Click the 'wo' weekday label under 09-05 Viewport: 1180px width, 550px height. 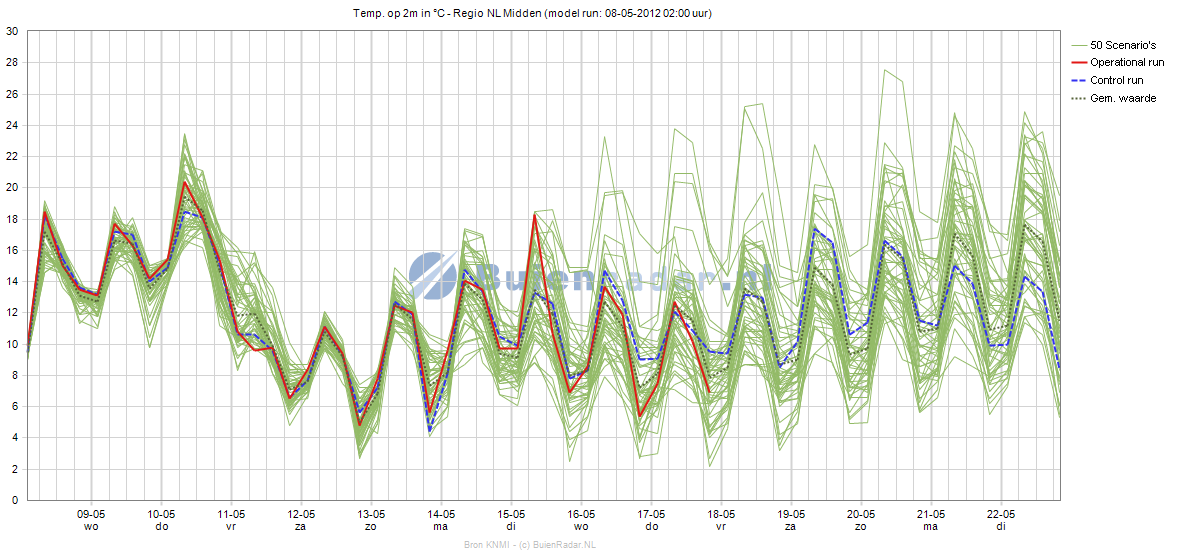click(x=91, y=527)
